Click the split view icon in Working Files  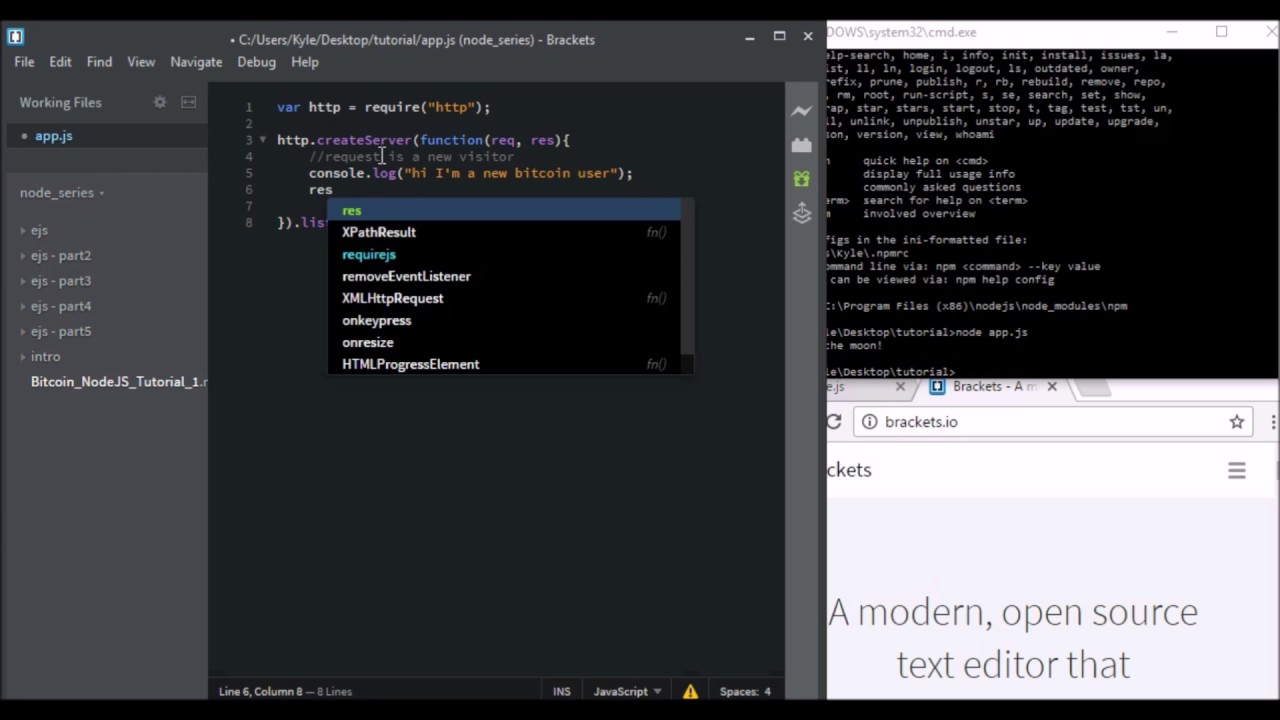click(x=188, y=102)
